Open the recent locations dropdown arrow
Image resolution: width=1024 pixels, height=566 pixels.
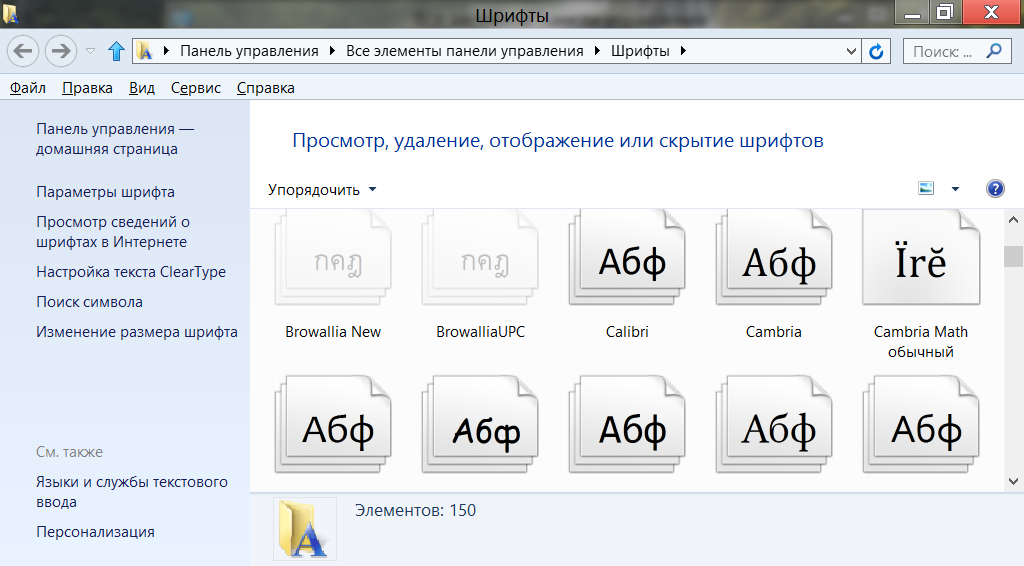[91, 51]
